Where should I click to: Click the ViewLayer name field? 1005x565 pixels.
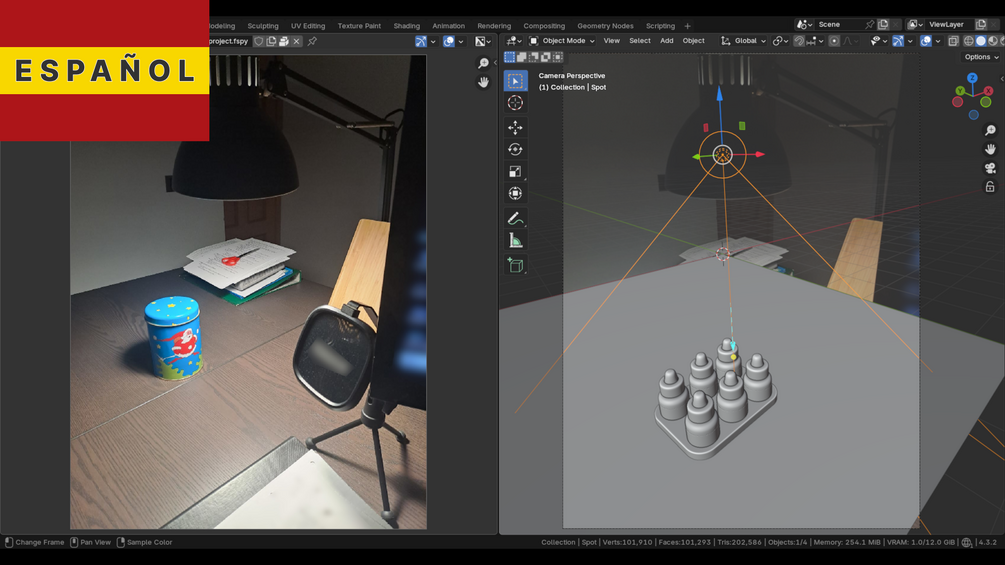949,24
